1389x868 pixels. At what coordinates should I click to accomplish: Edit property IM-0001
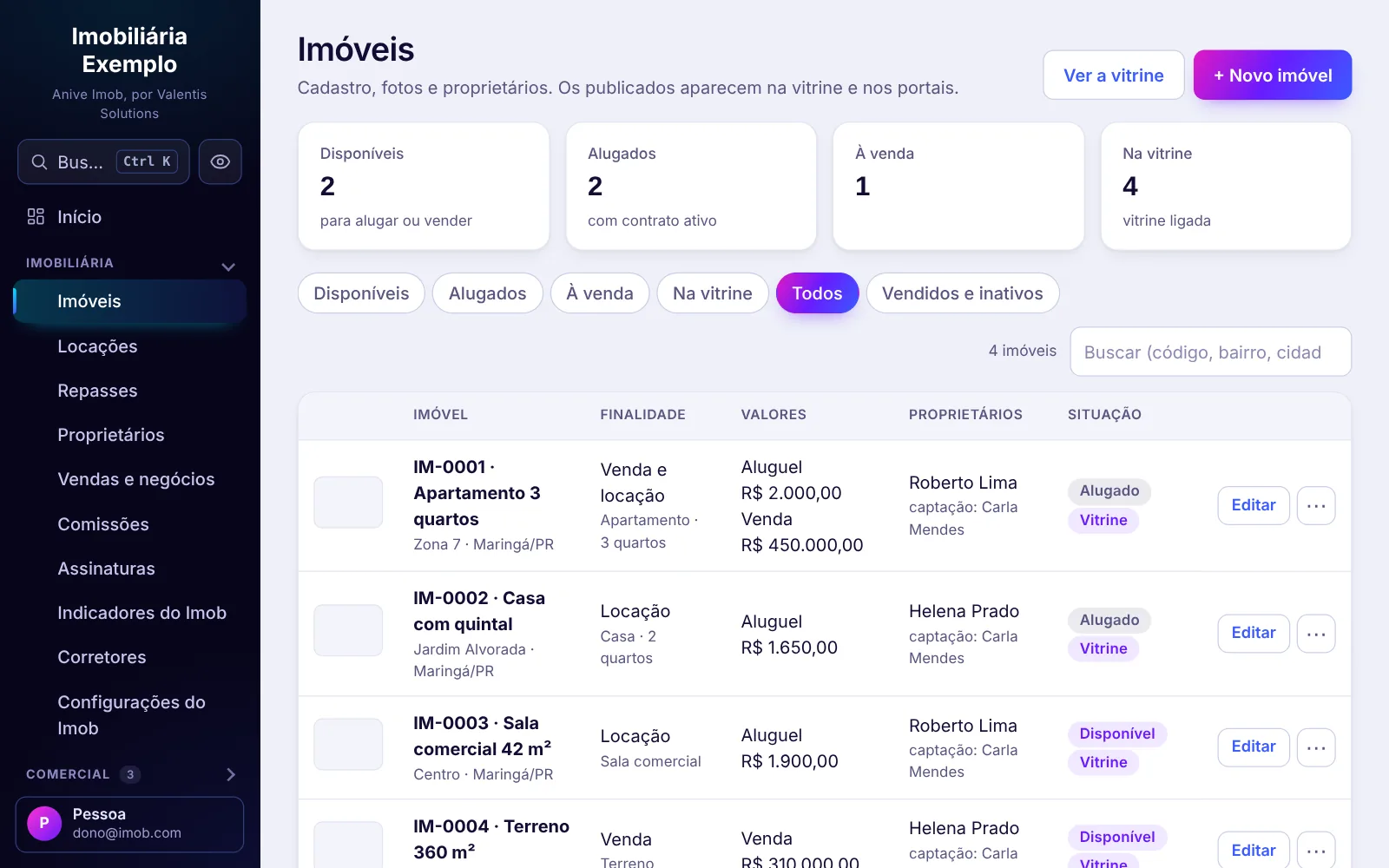tap(1254, 505)
